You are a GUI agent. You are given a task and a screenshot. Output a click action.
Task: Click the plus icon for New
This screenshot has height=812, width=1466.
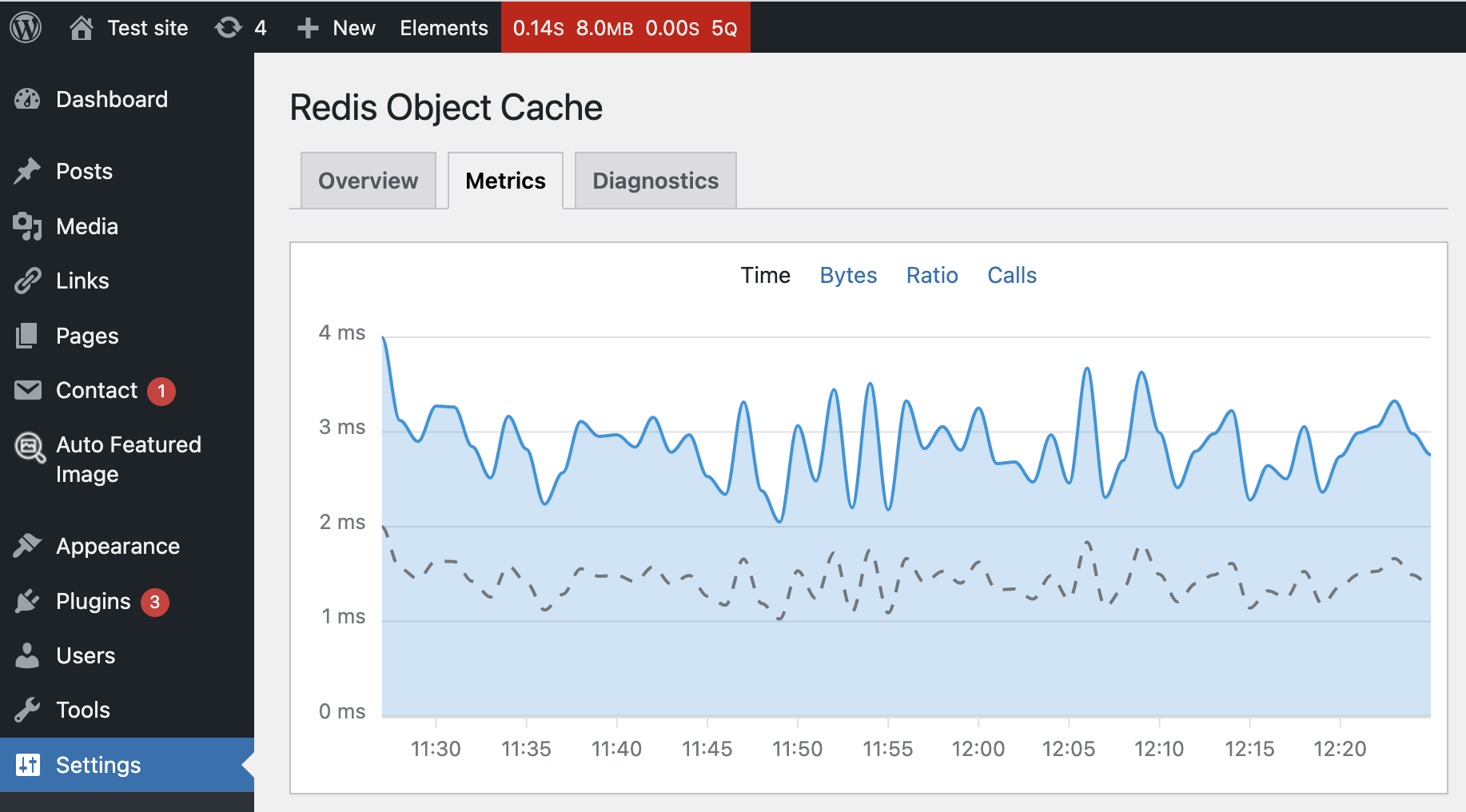(x=308, y=28)
